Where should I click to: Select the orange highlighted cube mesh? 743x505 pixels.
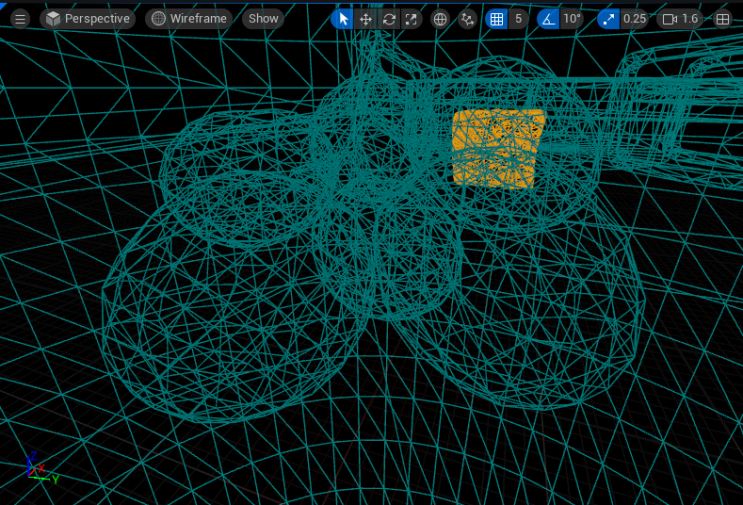[x=497, y=148]
